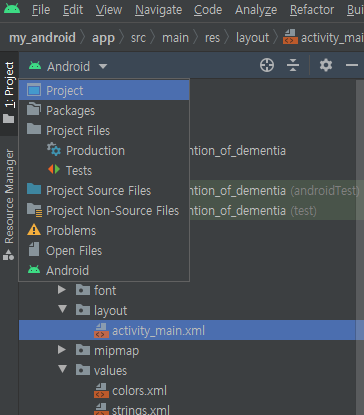Click the res breadcrumb in navigation bar
Image resolution: width=364 pixels, height=415 pixels.
(x=212, y=38)
